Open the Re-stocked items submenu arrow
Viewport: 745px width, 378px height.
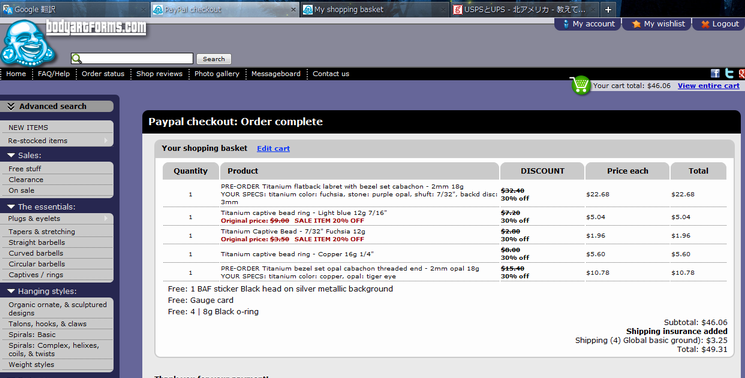coord(106,141)
